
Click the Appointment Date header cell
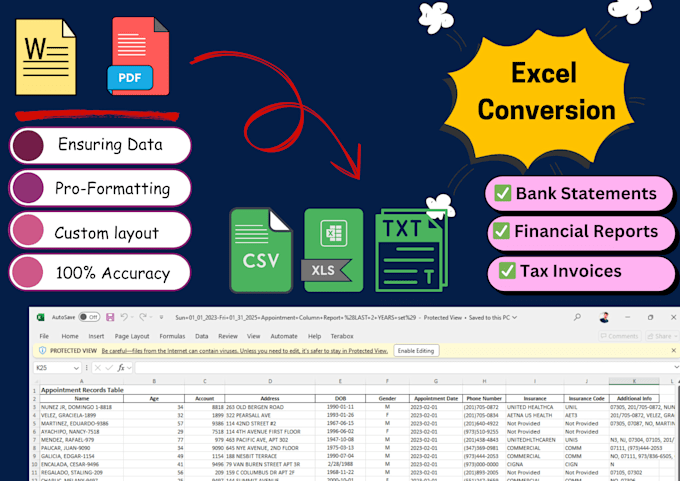(436, 398)
